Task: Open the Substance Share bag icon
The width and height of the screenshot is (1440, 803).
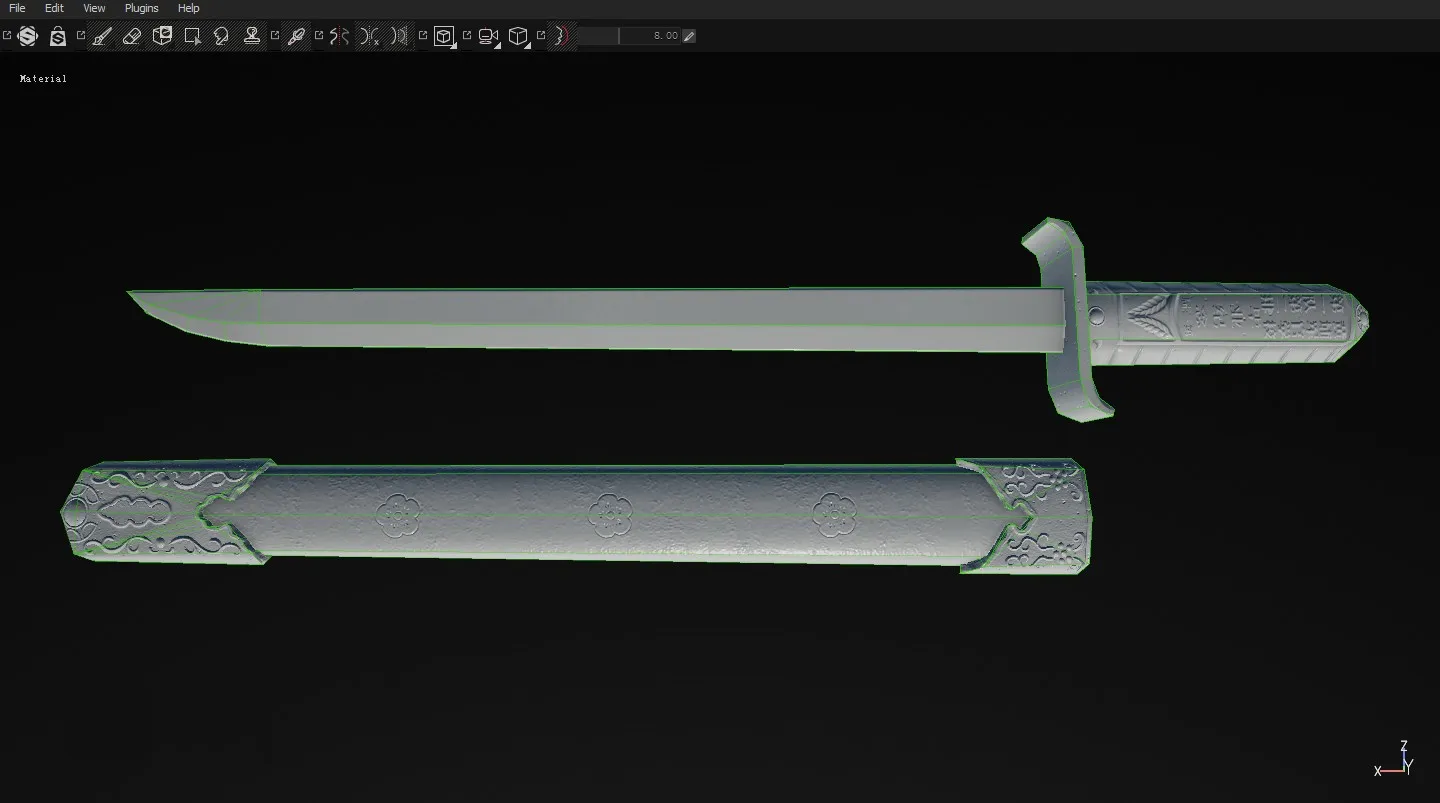Action: [x=58, y=36]
